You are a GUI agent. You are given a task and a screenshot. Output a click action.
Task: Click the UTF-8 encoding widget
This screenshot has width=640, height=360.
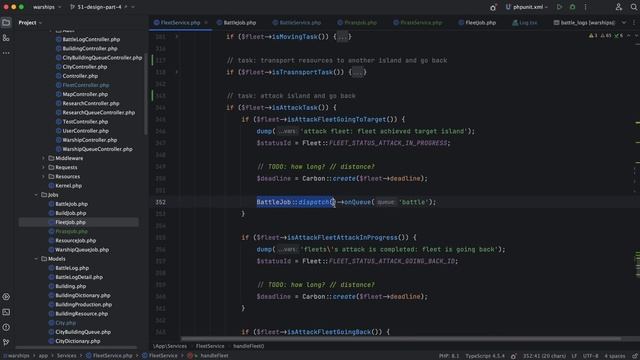[590, 356]
